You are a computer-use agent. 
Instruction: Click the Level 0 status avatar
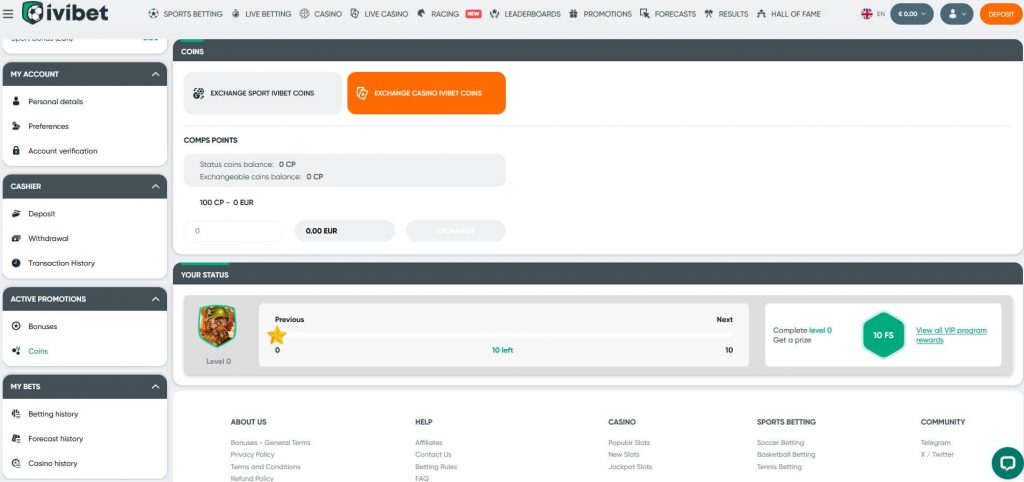216,327
